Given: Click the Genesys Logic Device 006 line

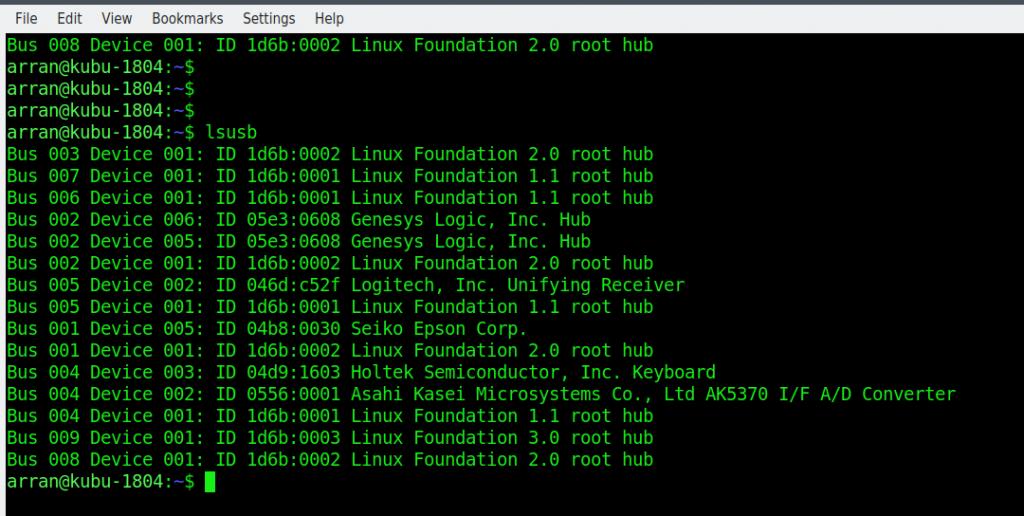Looking at the screenshot, I should [298, 220].
